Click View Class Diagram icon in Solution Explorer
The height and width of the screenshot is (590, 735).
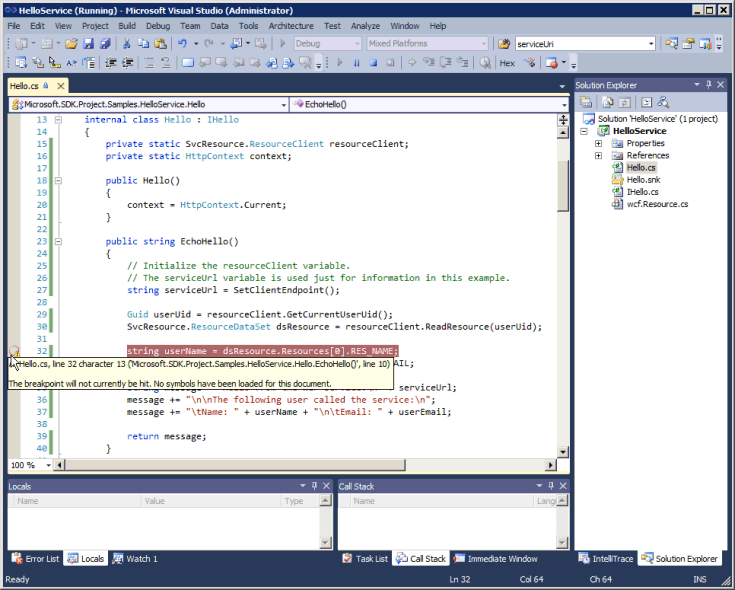point(663,102)
